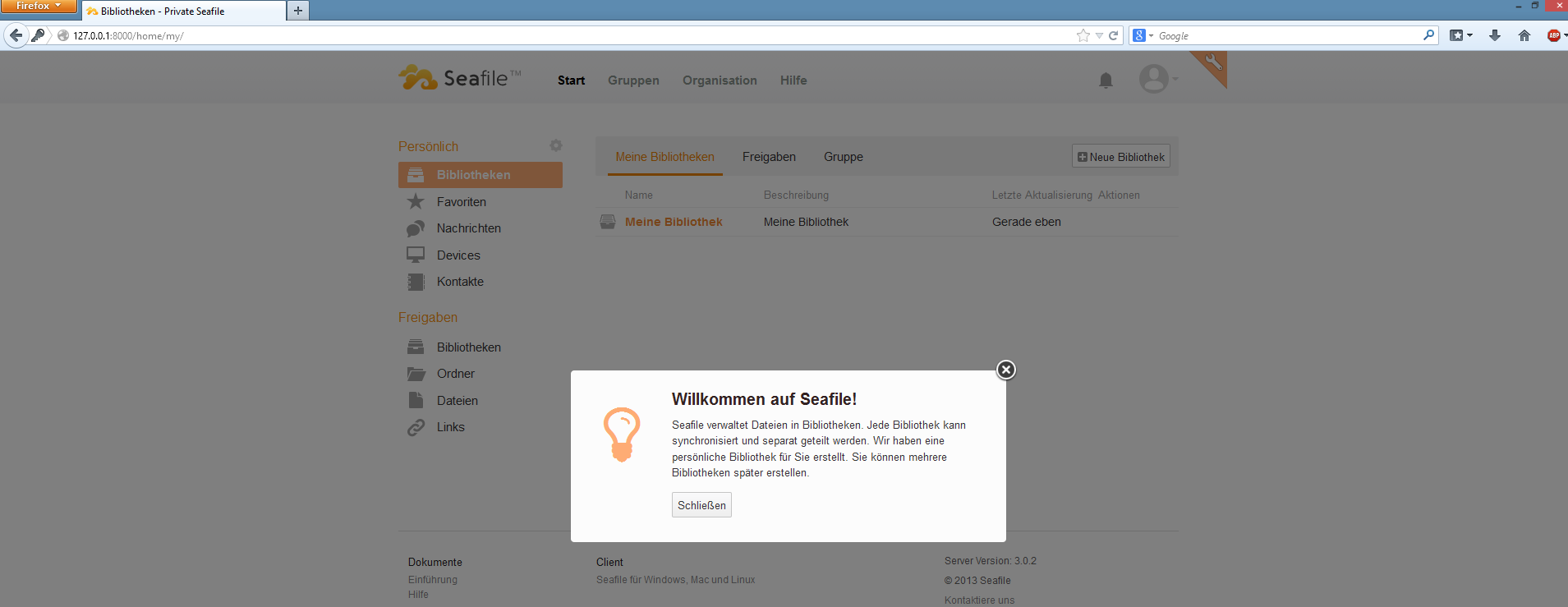Click the search magnifier icon

(x=1428, y=35)
